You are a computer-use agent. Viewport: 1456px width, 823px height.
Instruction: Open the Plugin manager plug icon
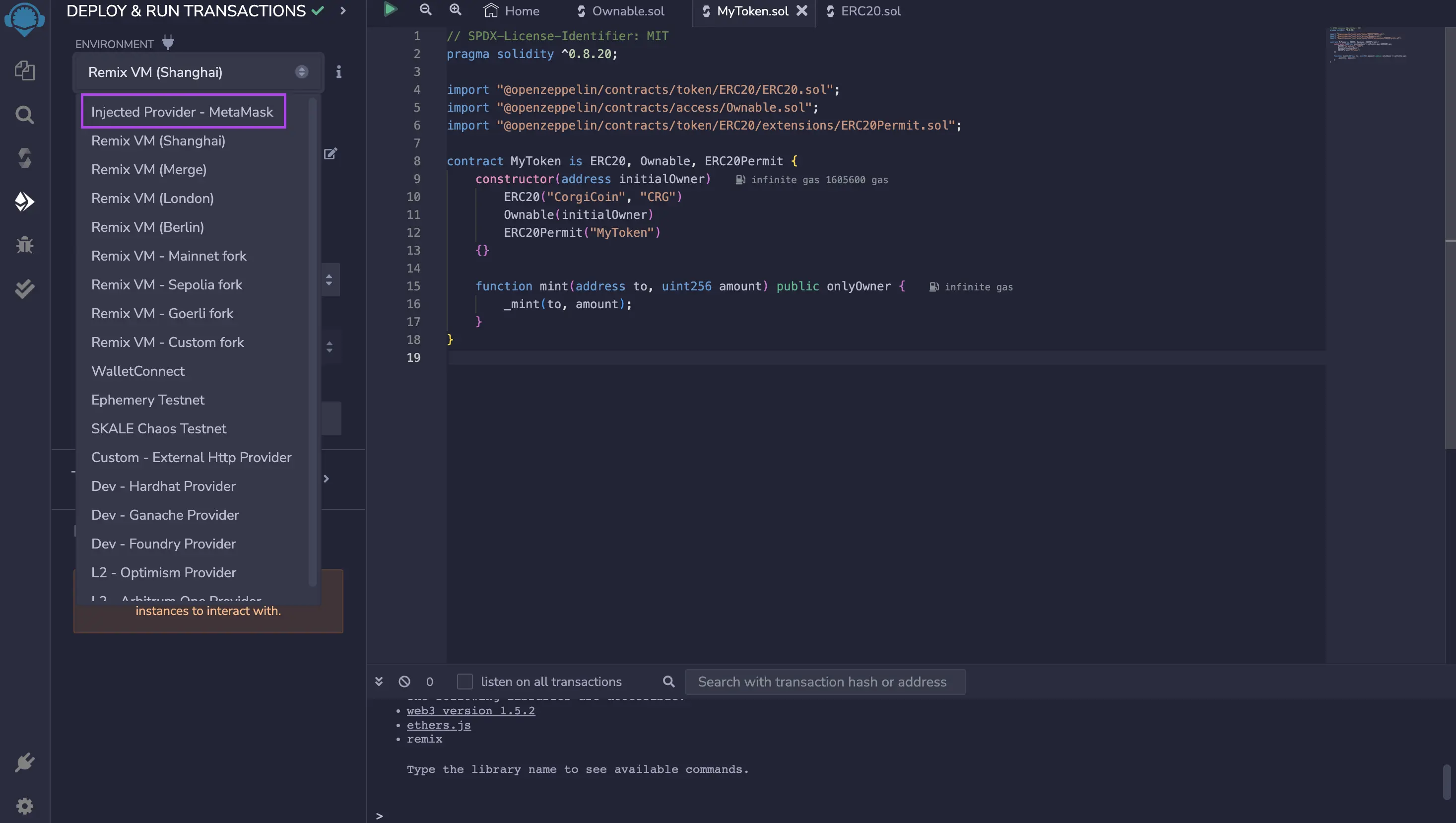(x=24, y=762)
